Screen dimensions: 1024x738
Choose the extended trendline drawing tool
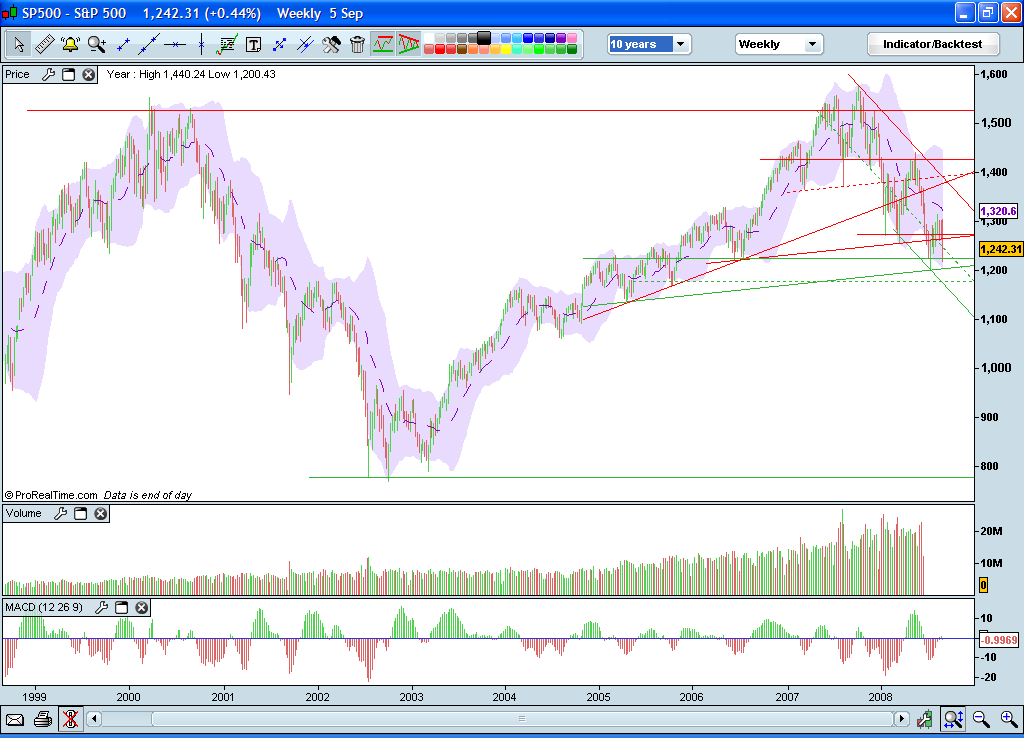[x=149, y=44]
